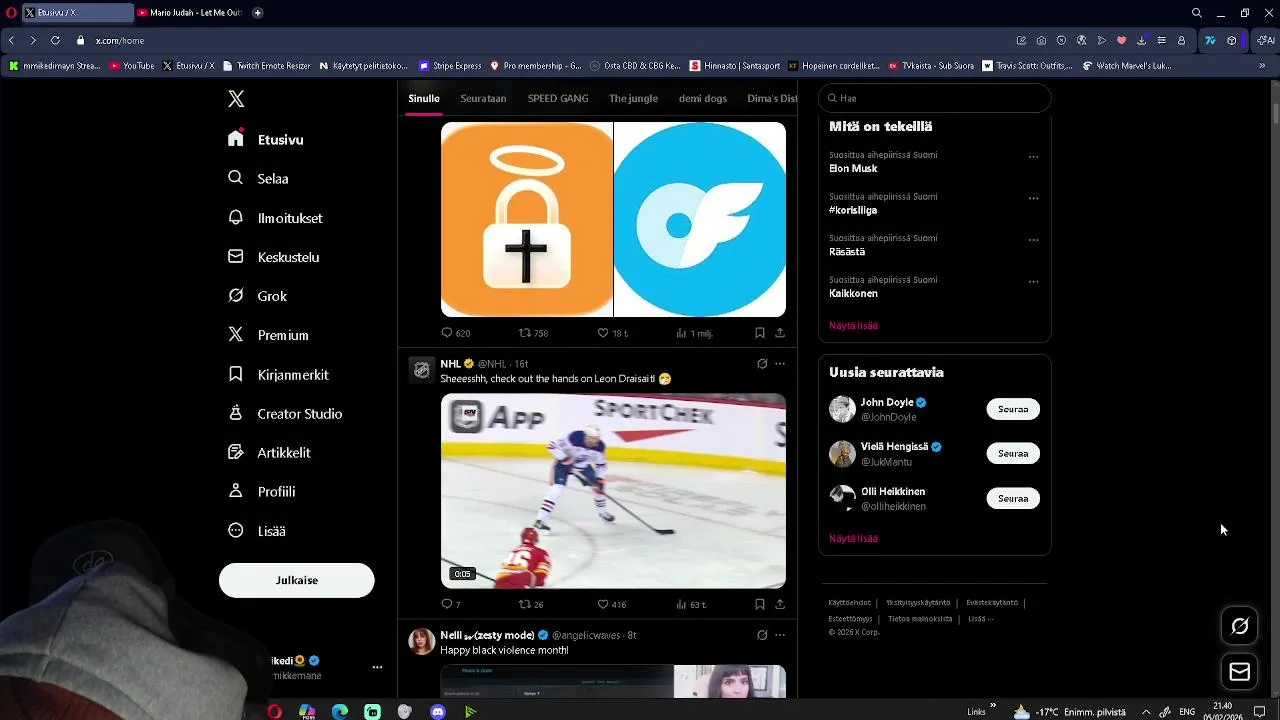
Task: Open YouTube bookmark in bookmarks bar
Action: 132,66
